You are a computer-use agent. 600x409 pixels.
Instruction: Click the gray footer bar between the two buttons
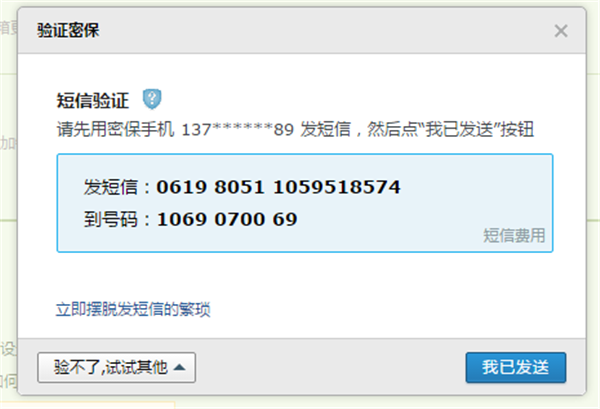click(x=329, y=367)
